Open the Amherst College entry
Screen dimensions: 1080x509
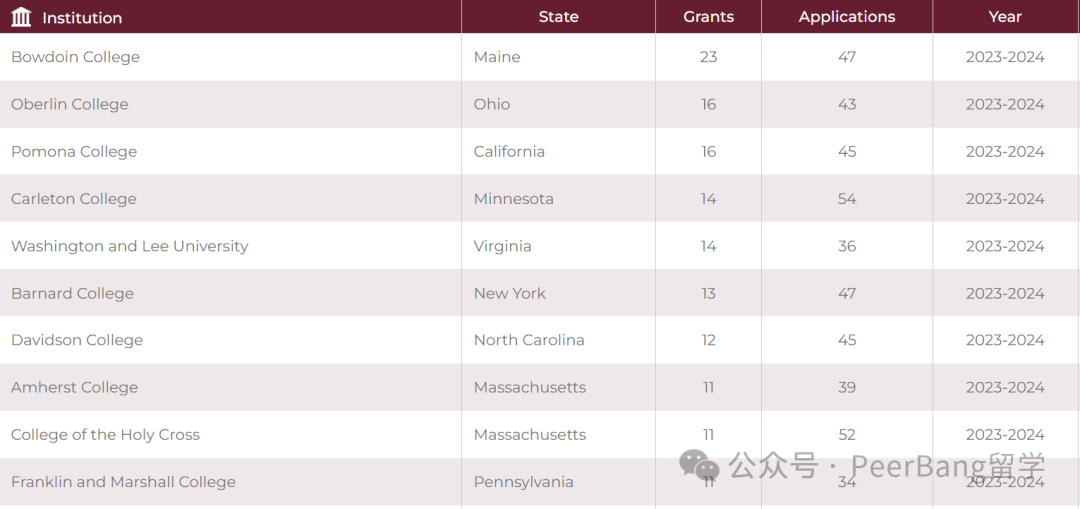(74, 388)
